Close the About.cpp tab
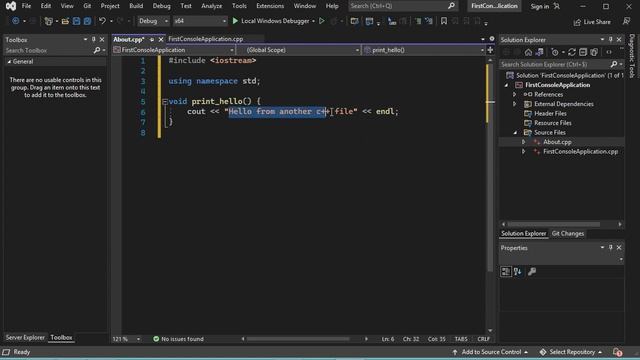 [x=161, y=40]
